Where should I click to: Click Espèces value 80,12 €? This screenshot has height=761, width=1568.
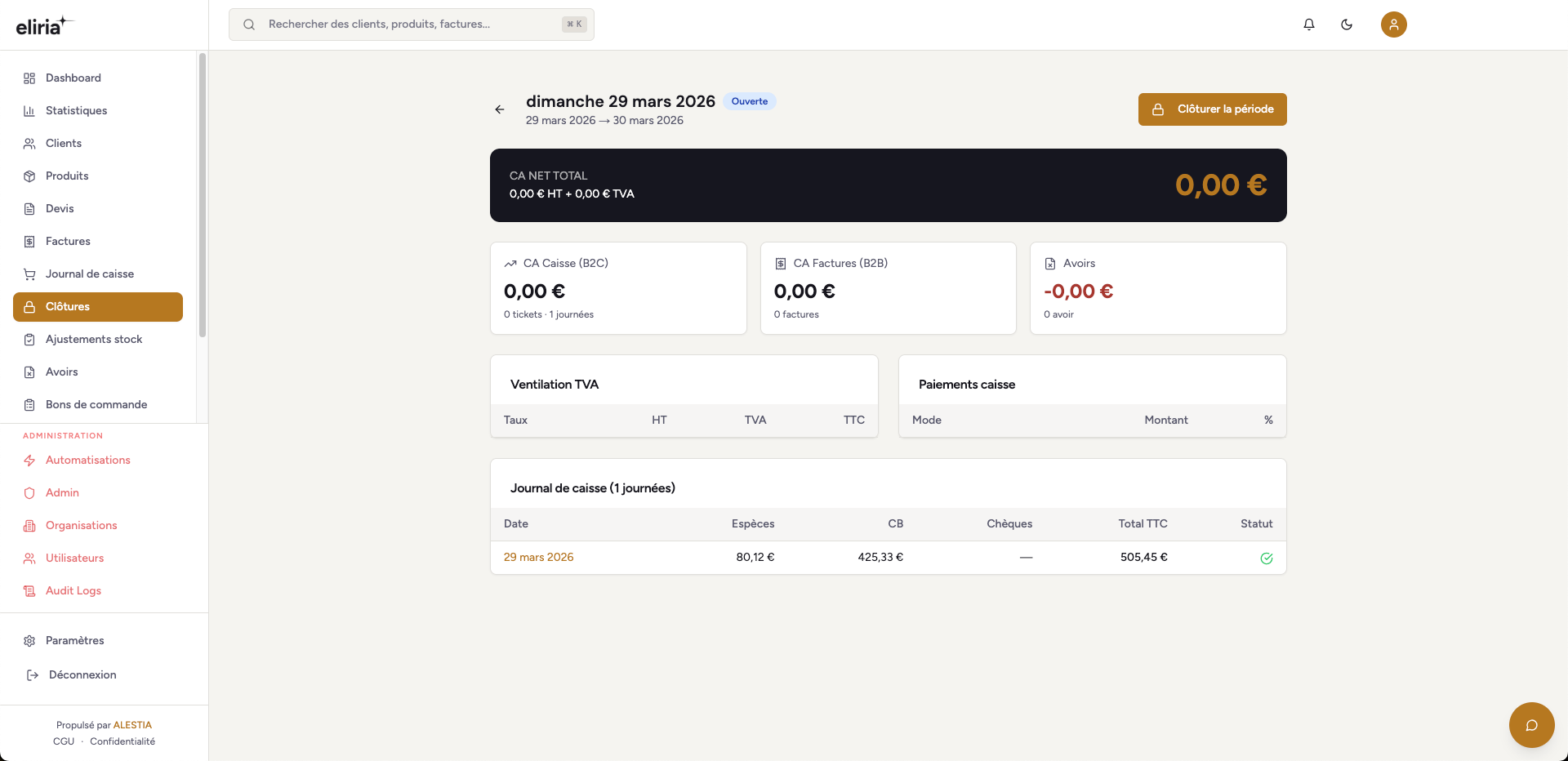click(755, 558)
